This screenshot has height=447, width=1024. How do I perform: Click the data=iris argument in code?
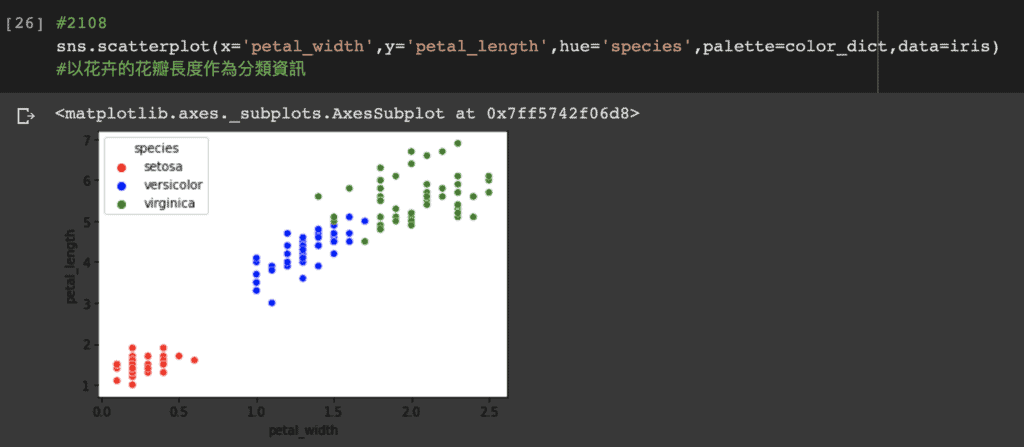(941, 47)
